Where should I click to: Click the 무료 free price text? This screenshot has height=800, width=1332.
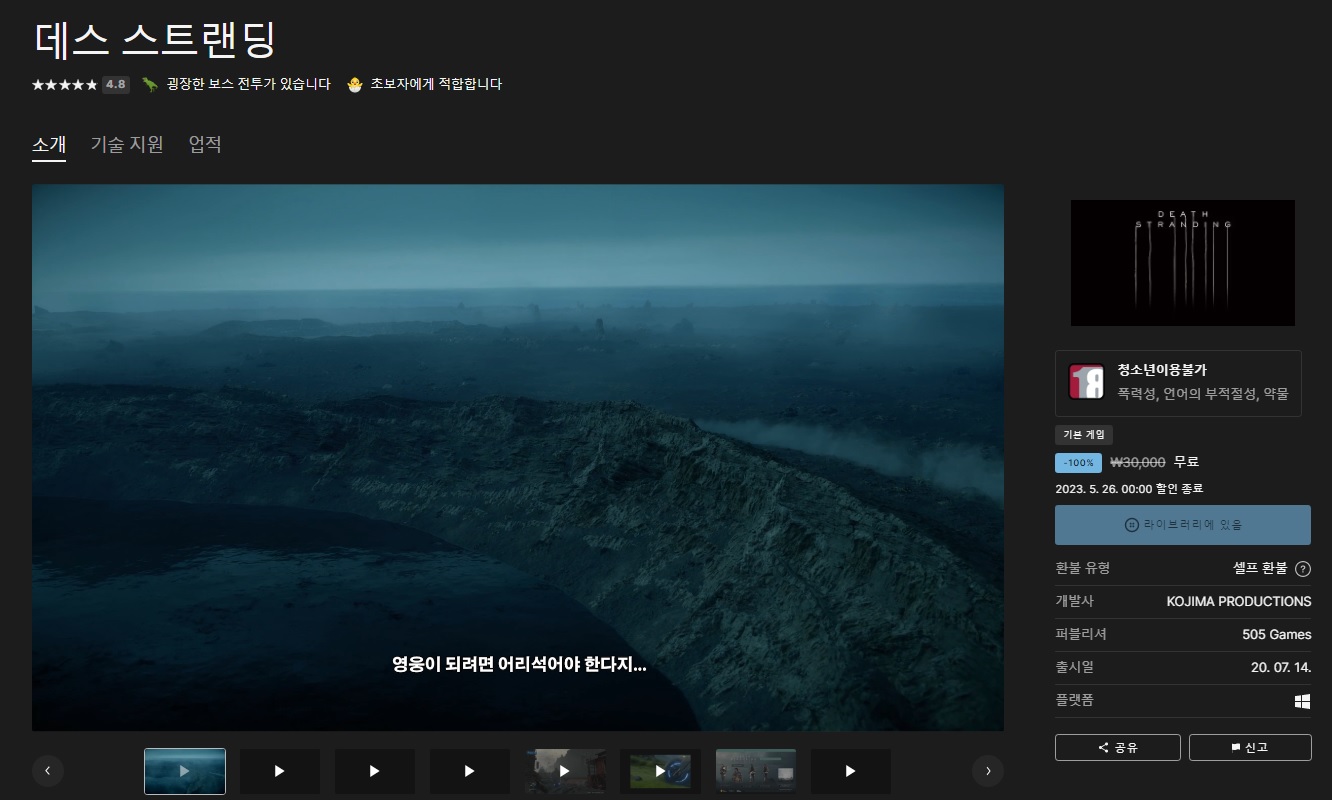pyautogui.click(x=1186, y=463)
